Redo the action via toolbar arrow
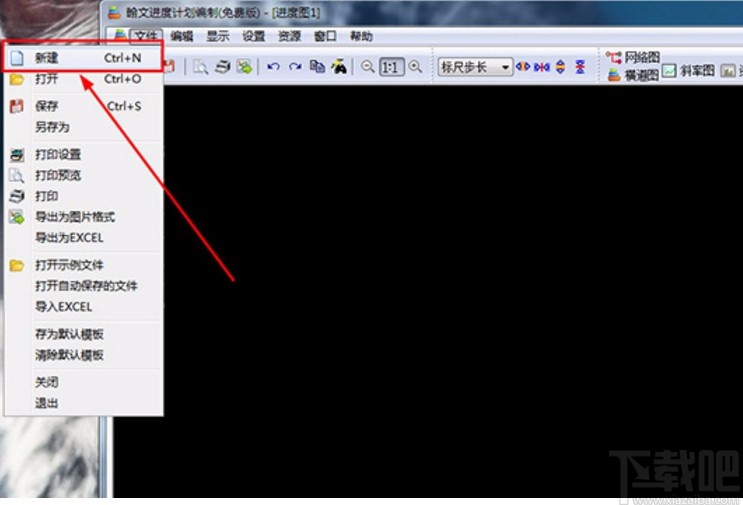The width and height of the screenshot is (743, 505). (x=295, y=67)
